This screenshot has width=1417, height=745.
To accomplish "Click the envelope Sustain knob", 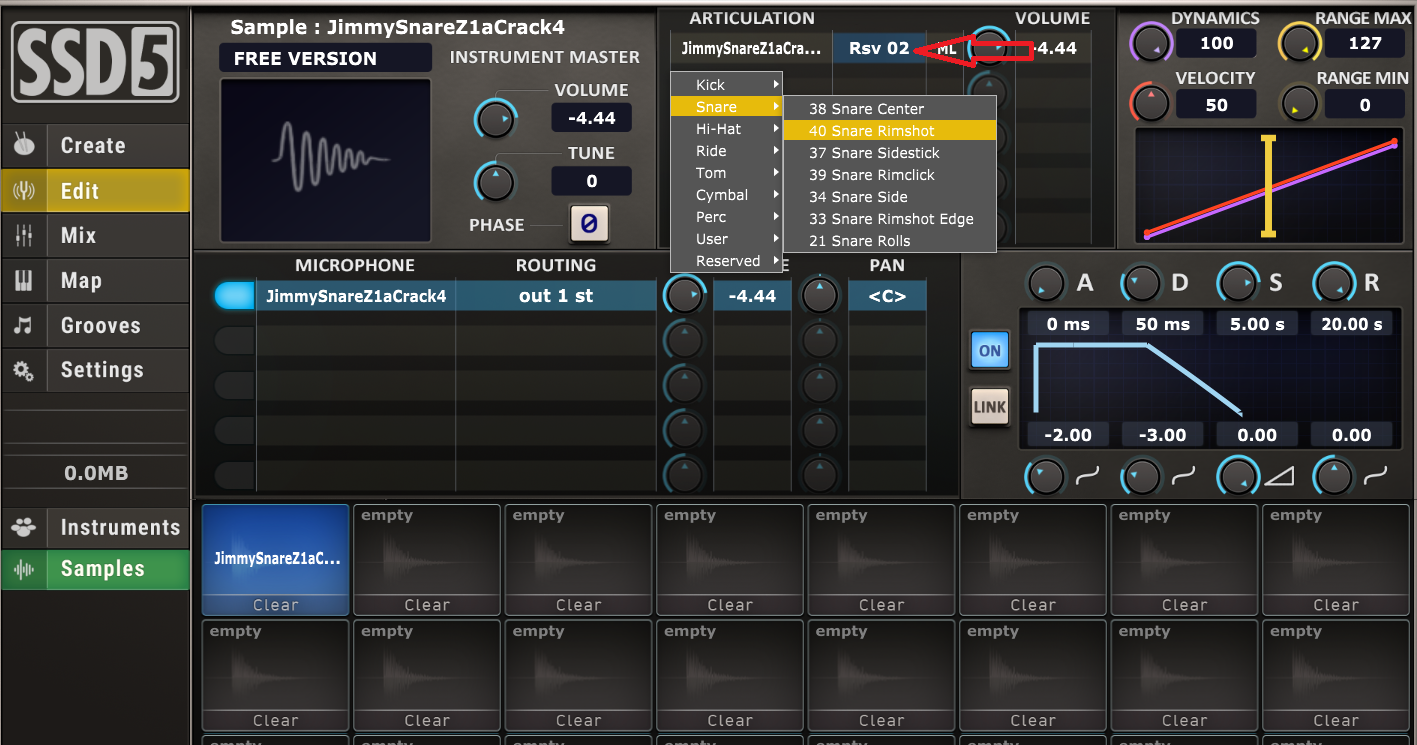I will [1237, 284].
